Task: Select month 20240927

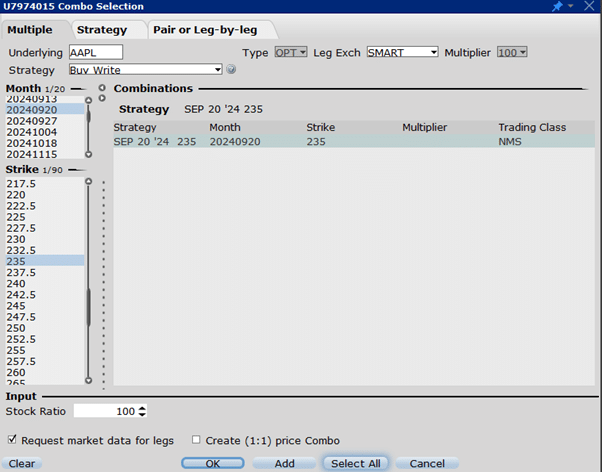Action: [x=45, y=121]
